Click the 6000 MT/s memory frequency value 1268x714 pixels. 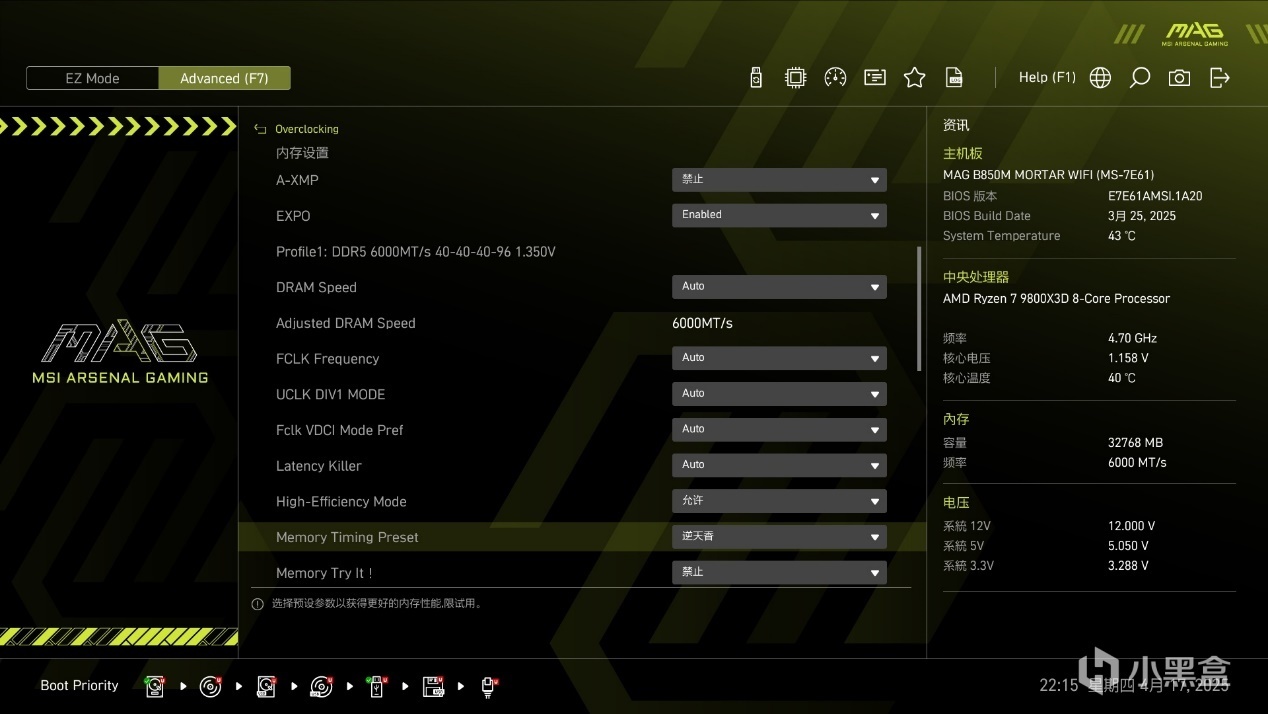pos(1137,462)
